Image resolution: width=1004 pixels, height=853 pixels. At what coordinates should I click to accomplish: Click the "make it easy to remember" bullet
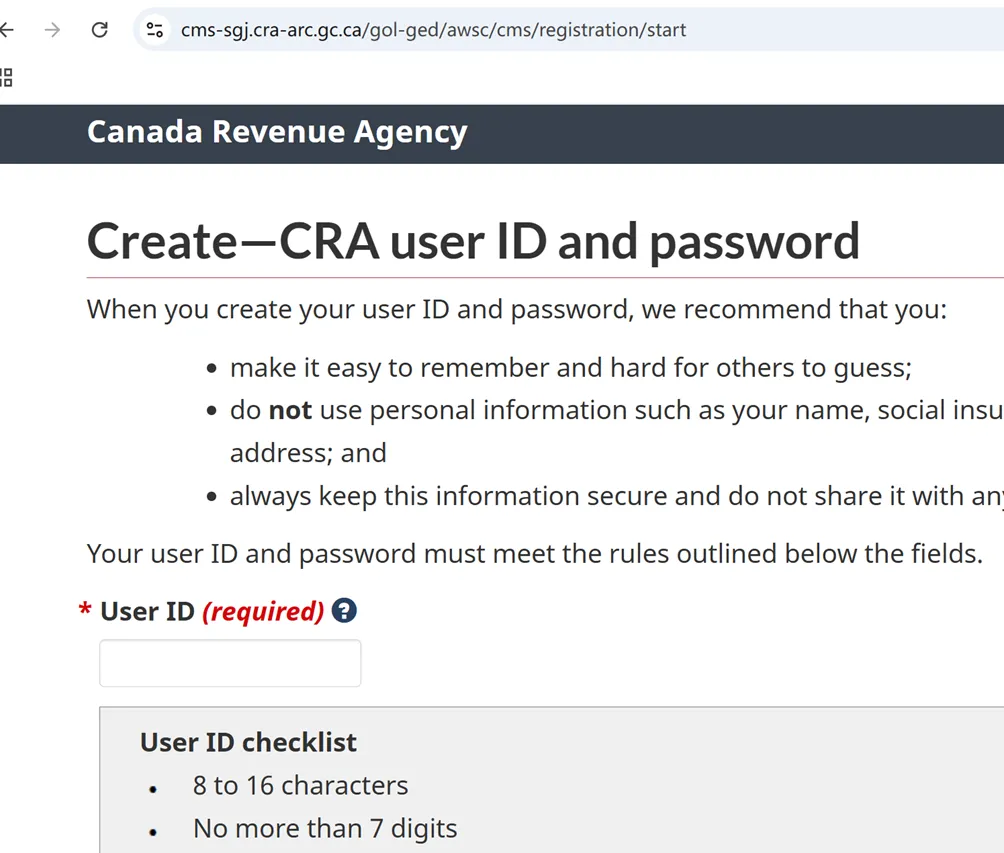click(570, 367)
